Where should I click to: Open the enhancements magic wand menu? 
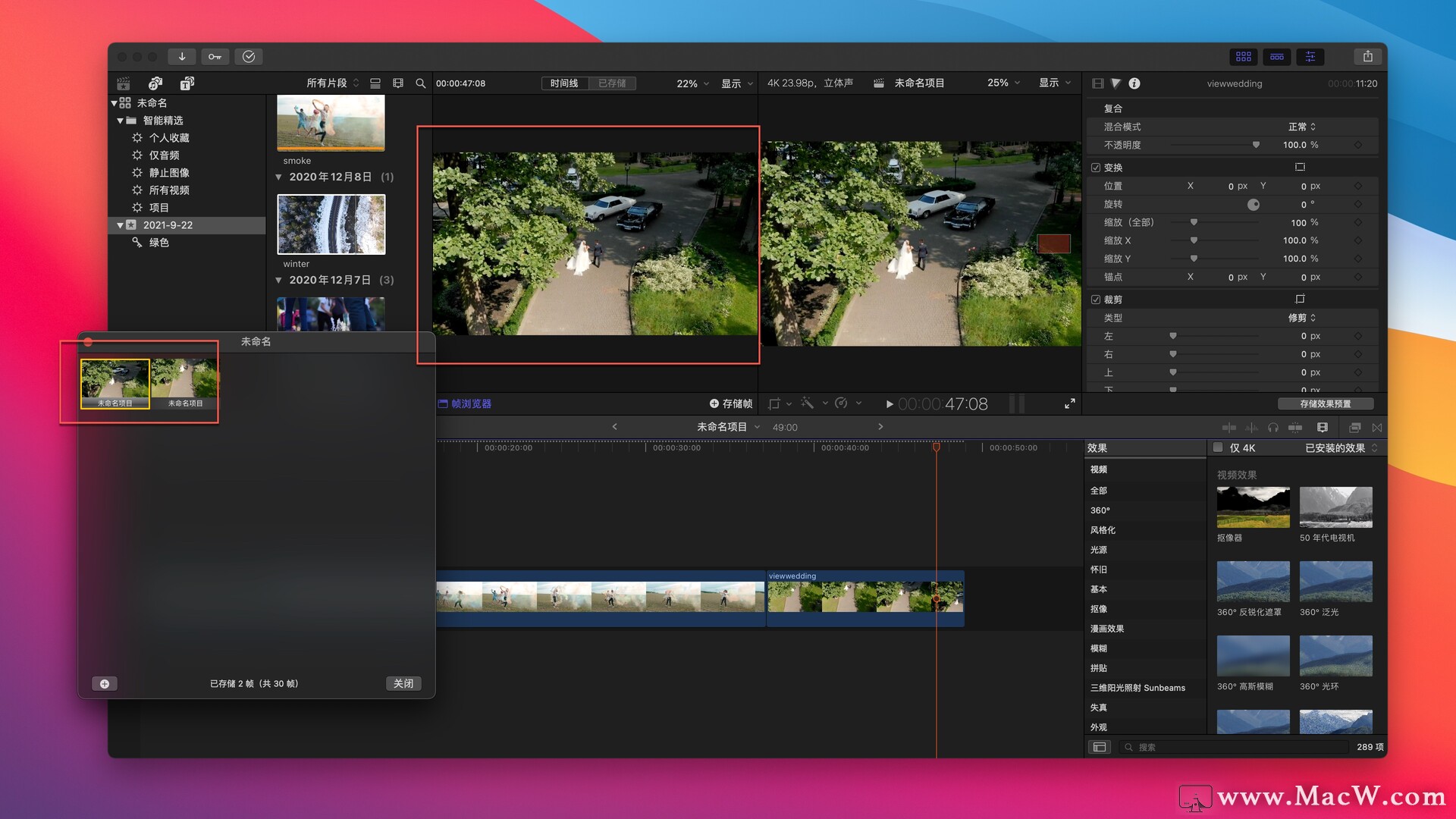pyautogui.click(x=814, y=403)
